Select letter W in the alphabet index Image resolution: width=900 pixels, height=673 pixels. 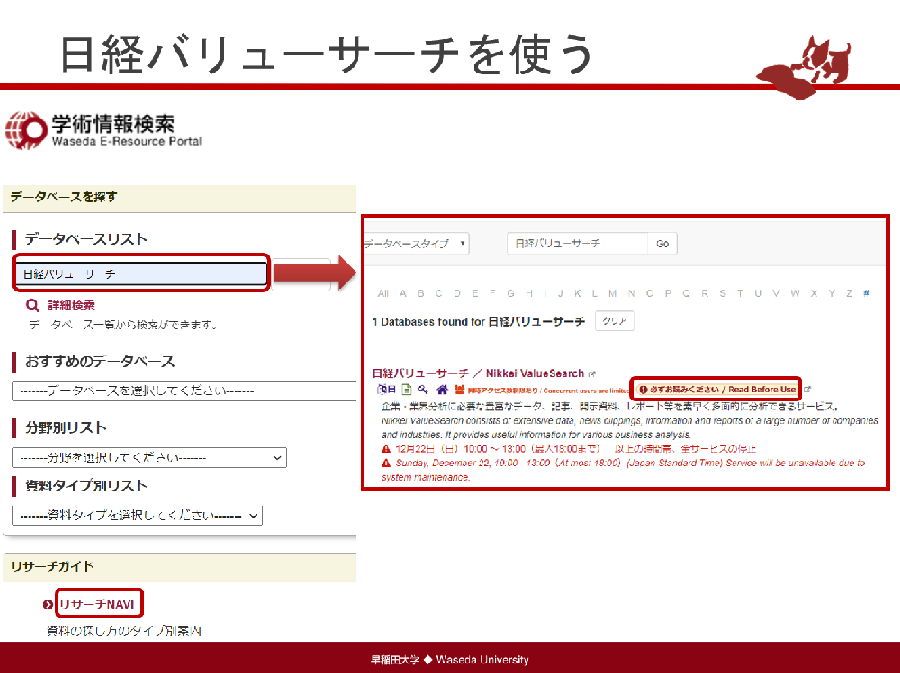click(795, 294)
